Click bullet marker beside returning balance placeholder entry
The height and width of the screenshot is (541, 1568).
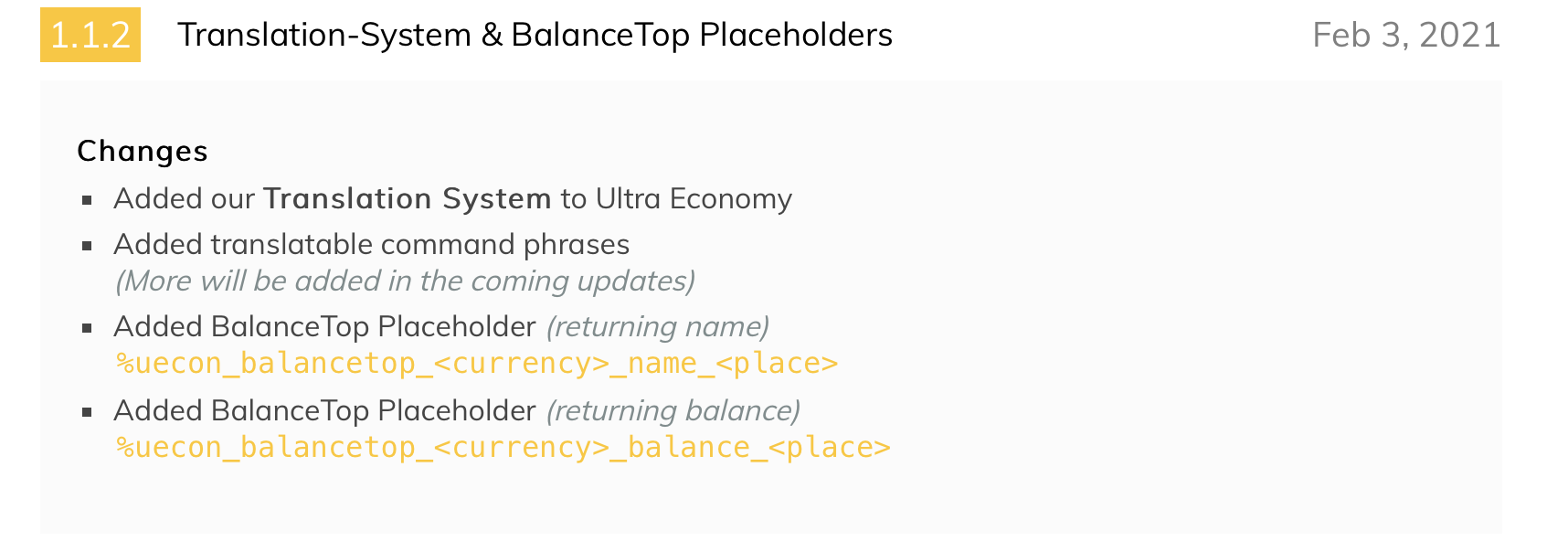(88, 412)
